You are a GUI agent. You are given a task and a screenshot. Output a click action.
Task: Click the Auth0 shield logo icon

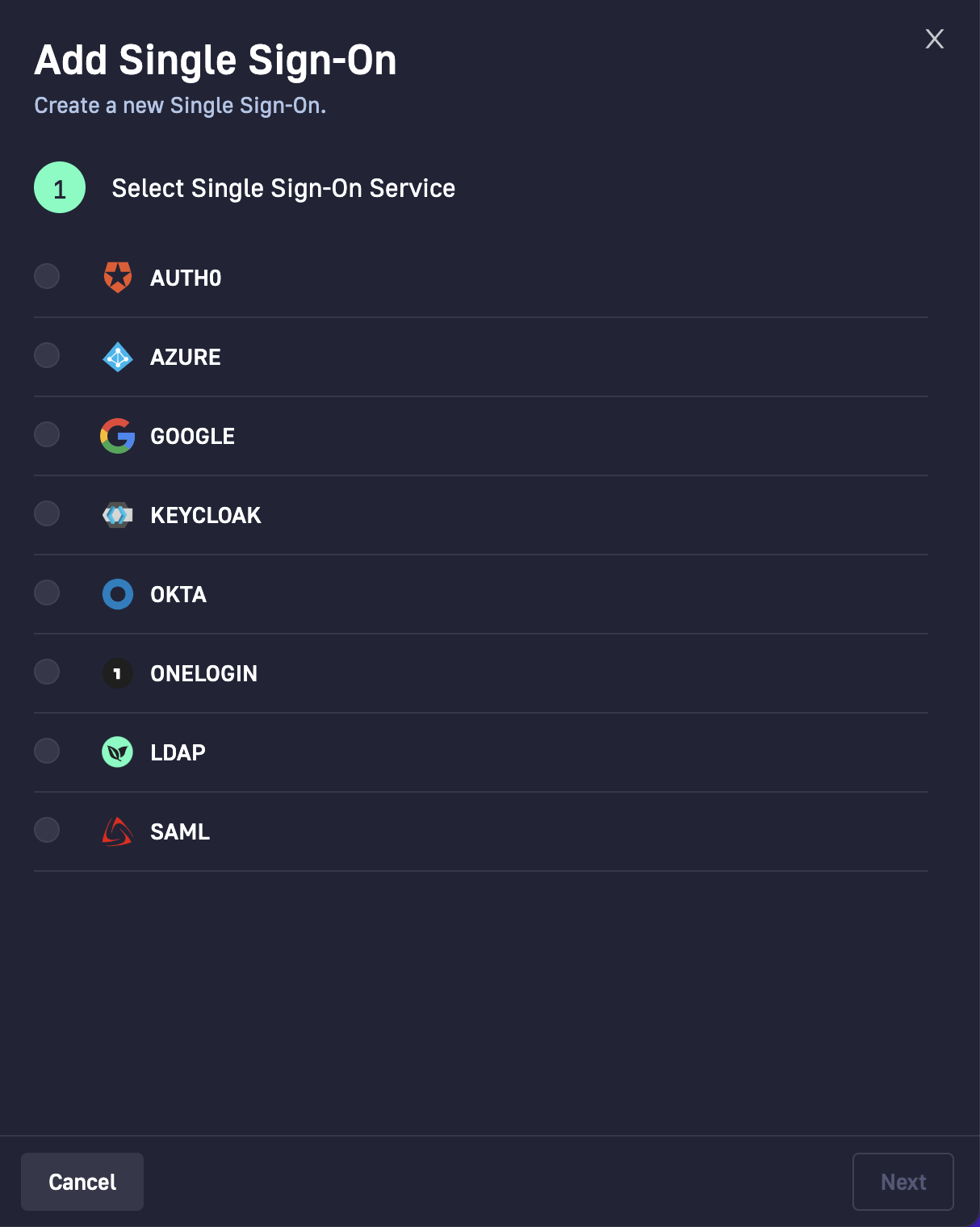pyautogui.click(x=118, y=278)
